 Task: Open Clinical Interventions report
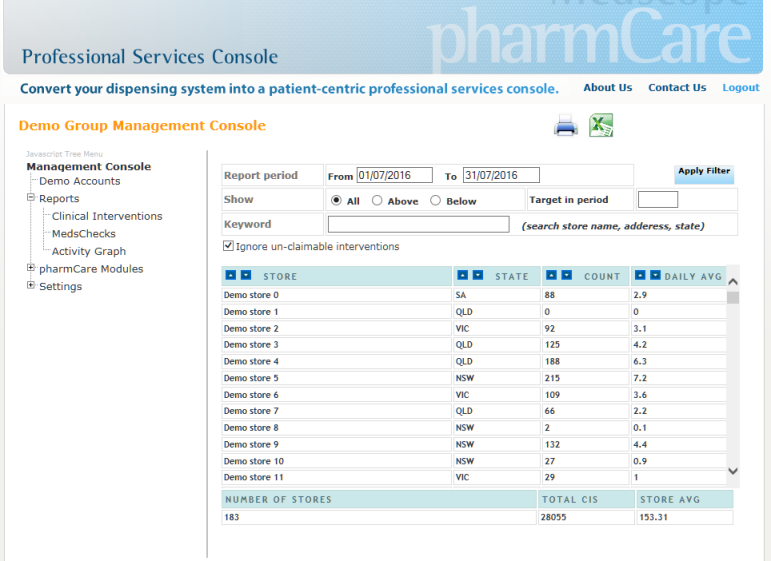[x=107, y=216]
